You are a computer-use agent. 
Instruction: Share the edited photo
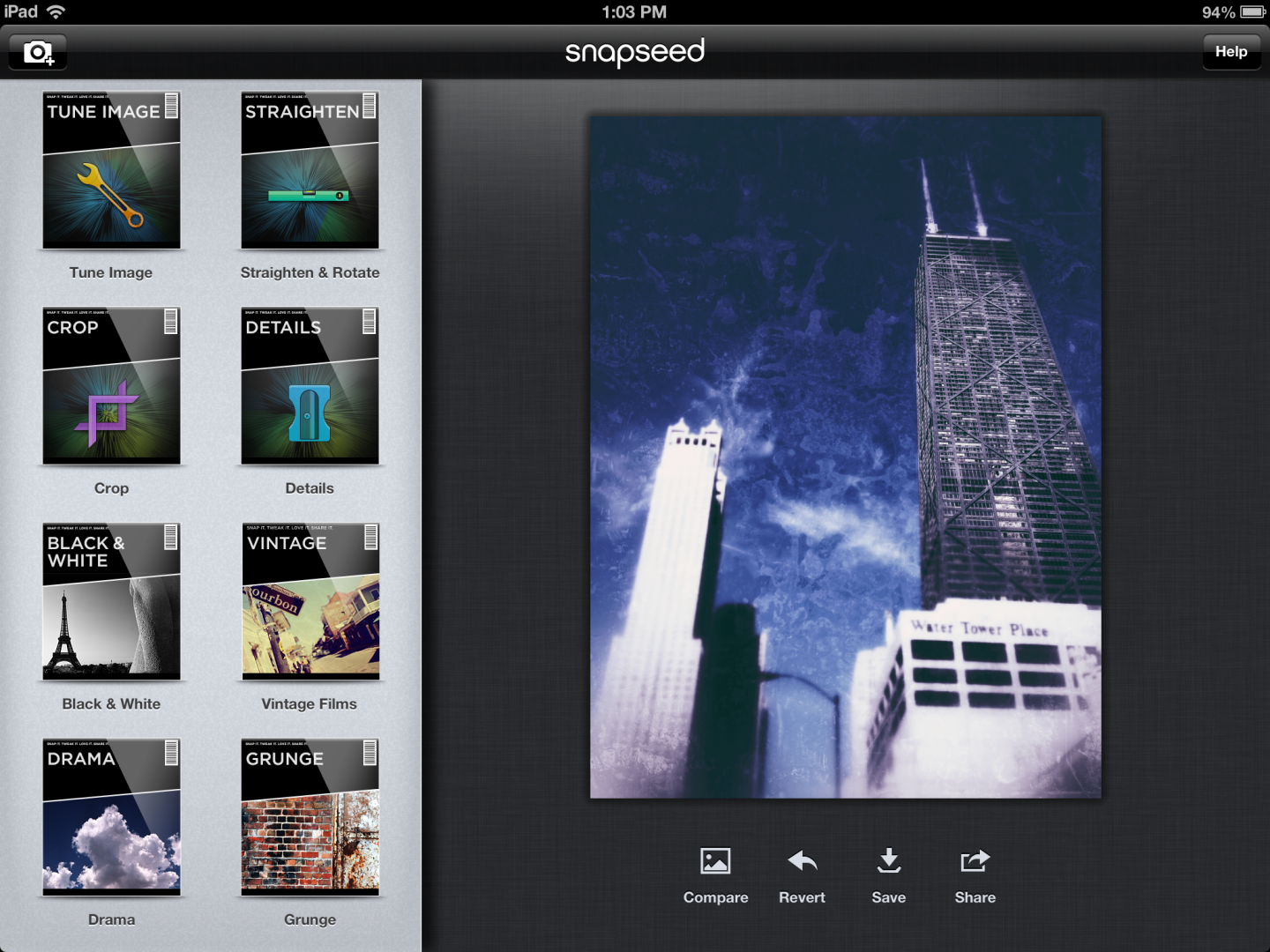[975, 861]
